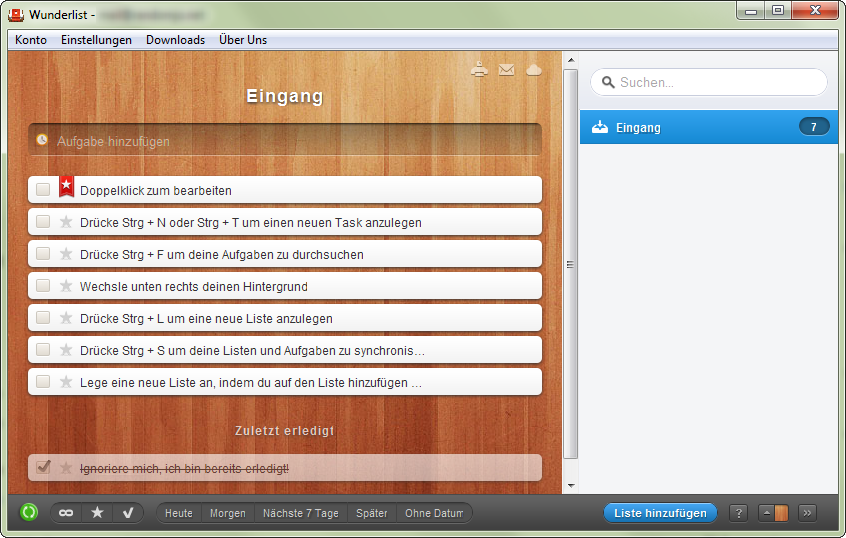The height and width of the screenshot is (538, 846).
Task: Click the Eingang list heading
Action: pyautogui.click(x=285, y=96)
